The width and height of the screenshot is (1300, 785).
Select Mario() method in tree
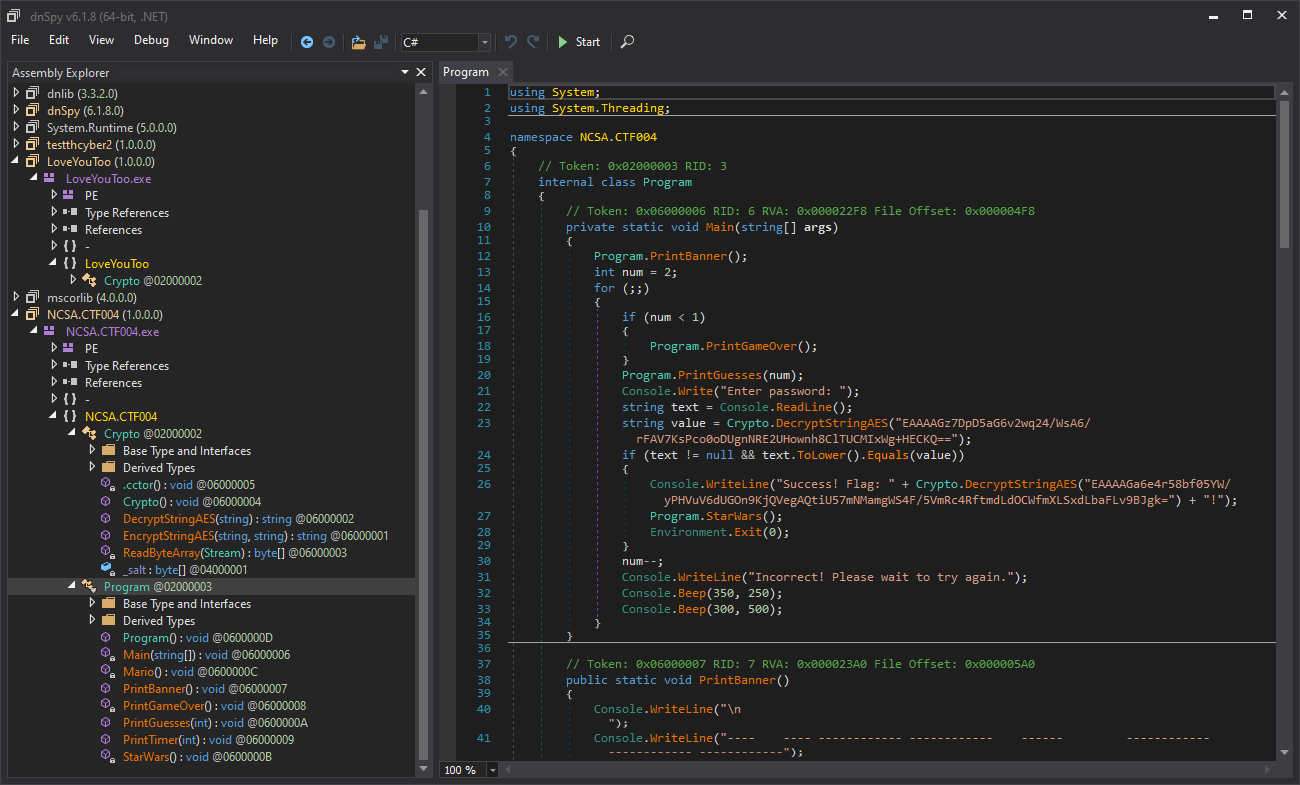click(190, 671)
